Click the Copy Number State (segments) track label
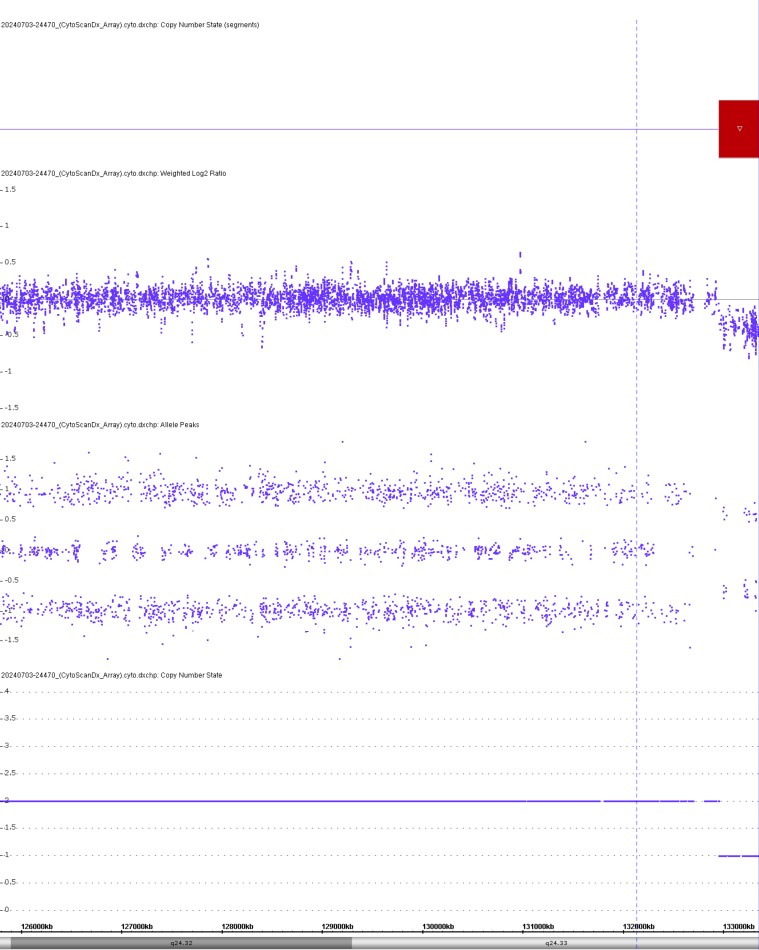This screenshot has height=950, width=759. [x=130, y=25]
